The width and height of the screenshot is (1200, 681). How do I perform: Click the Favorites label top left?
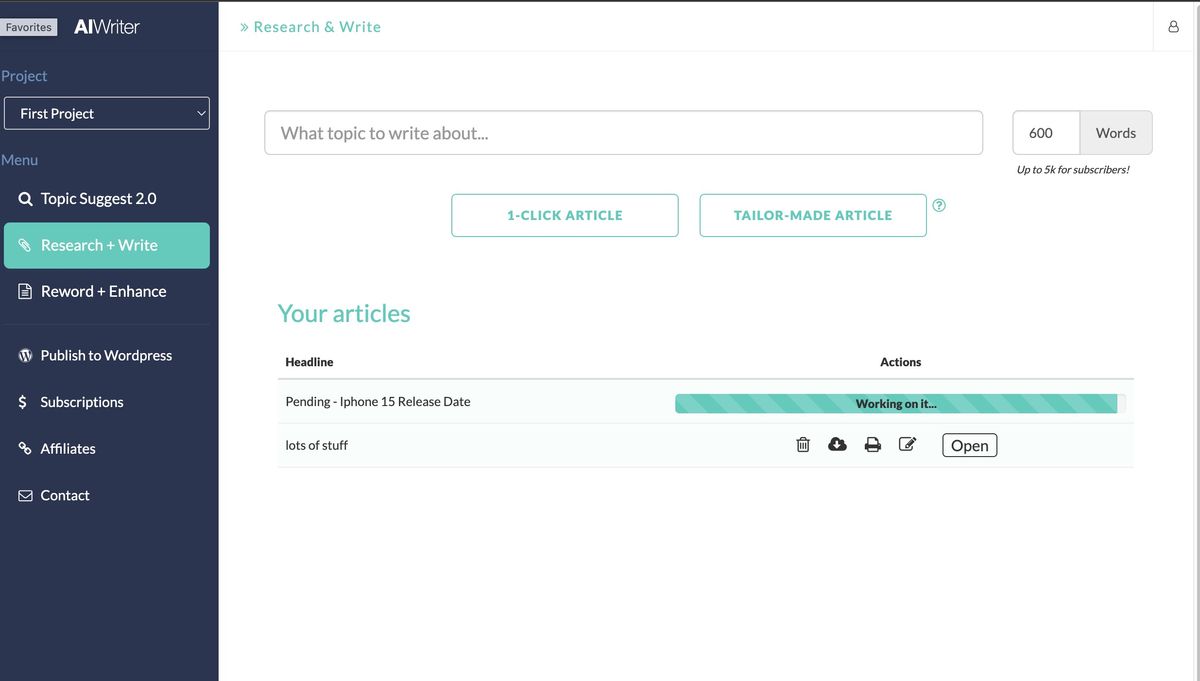[x=29, y=26]
